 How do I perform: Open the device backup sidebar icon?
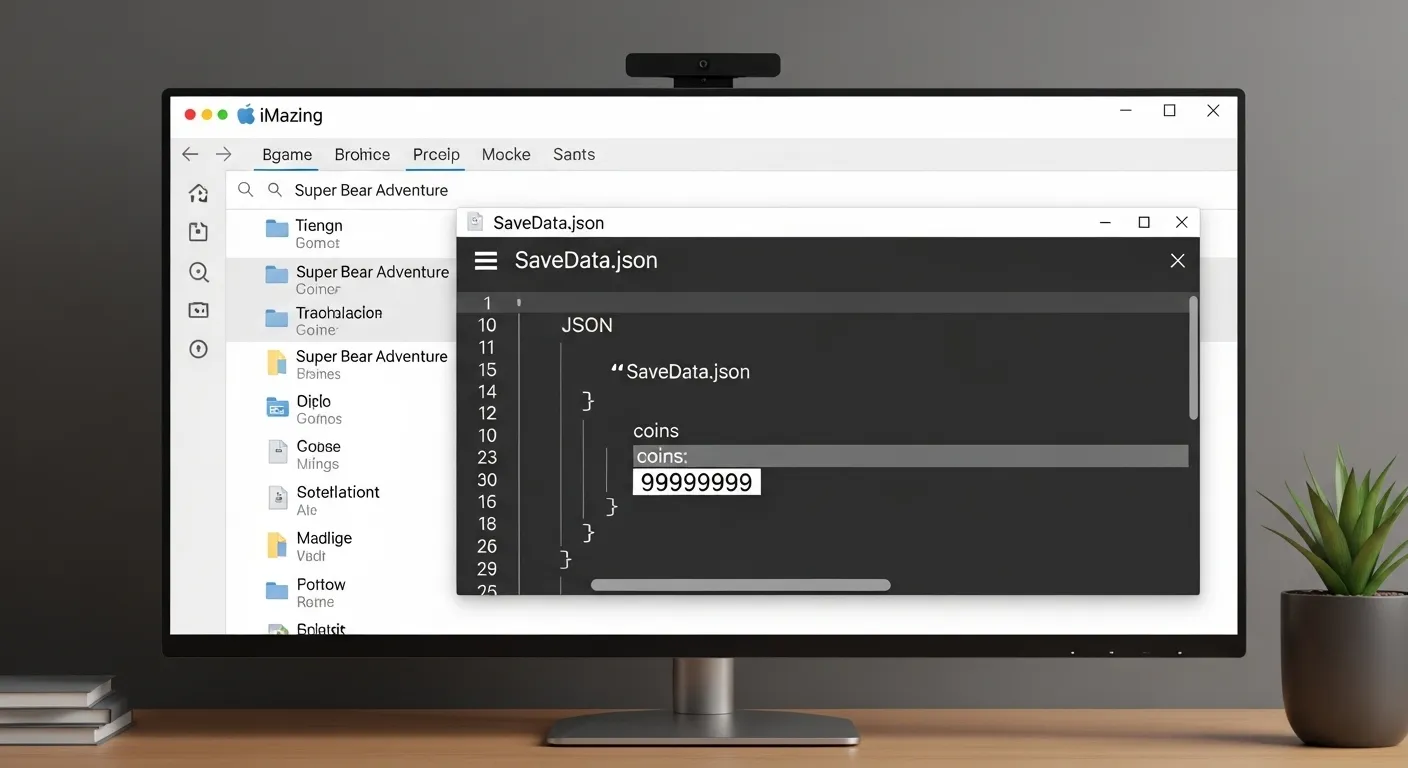click(x=198, y=232)
